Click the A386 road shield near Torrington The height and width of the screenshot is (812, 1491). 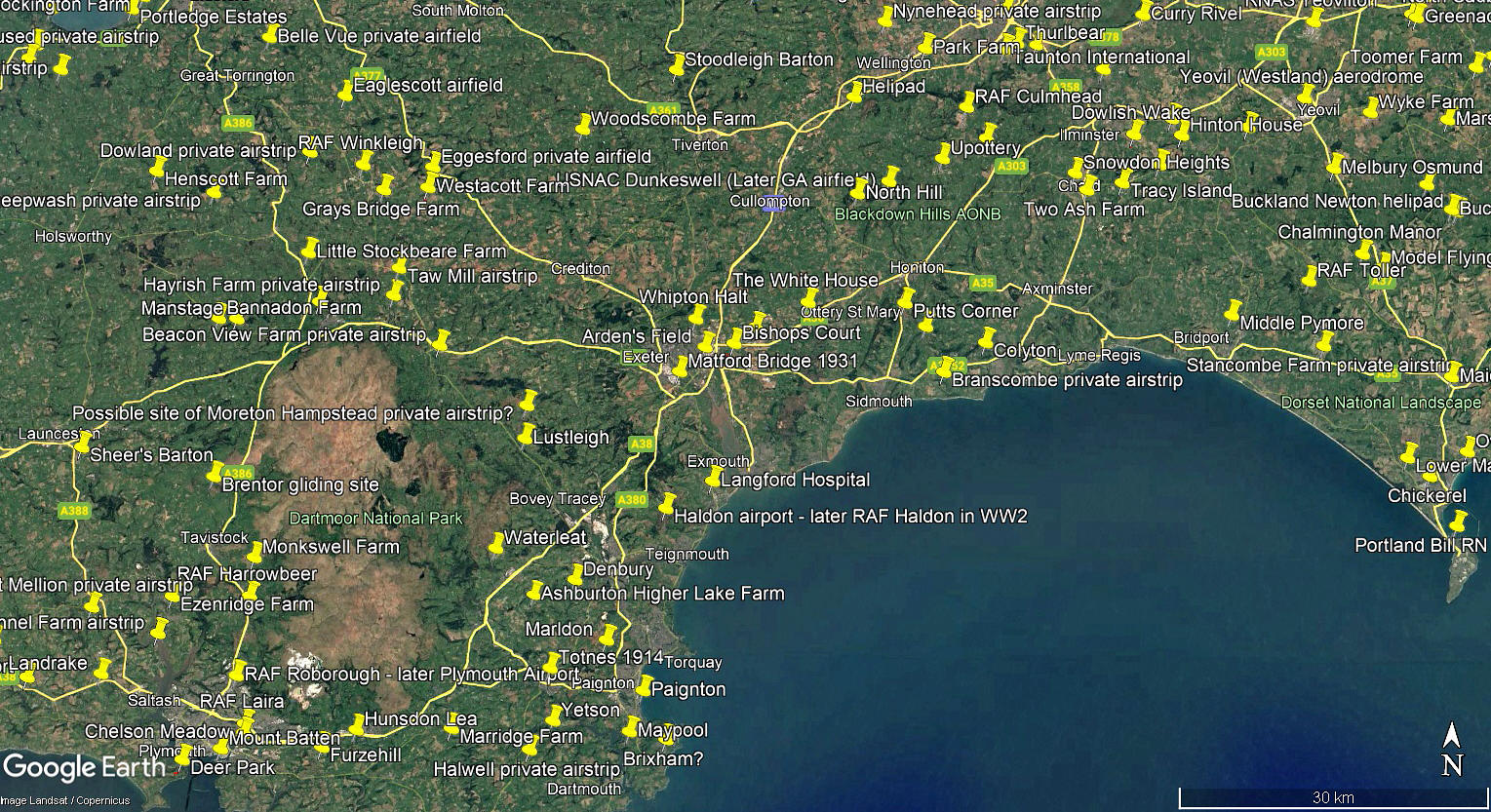coord(238,124)
